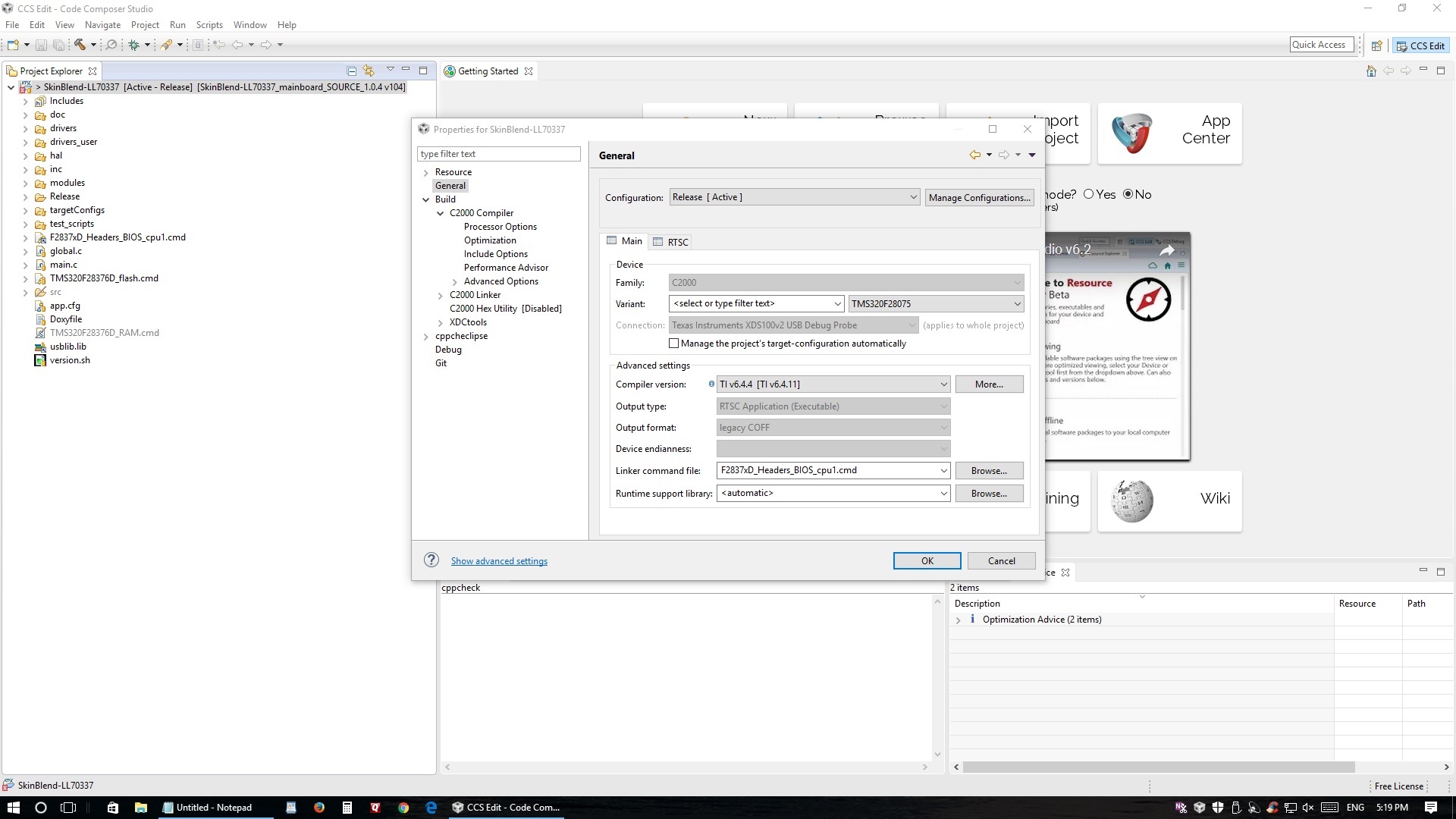Image resolution: width=1456 pixels, height=819 pixels.
Task: Click the Flash brush toolbar icon
Action: (x=166, y=45)
